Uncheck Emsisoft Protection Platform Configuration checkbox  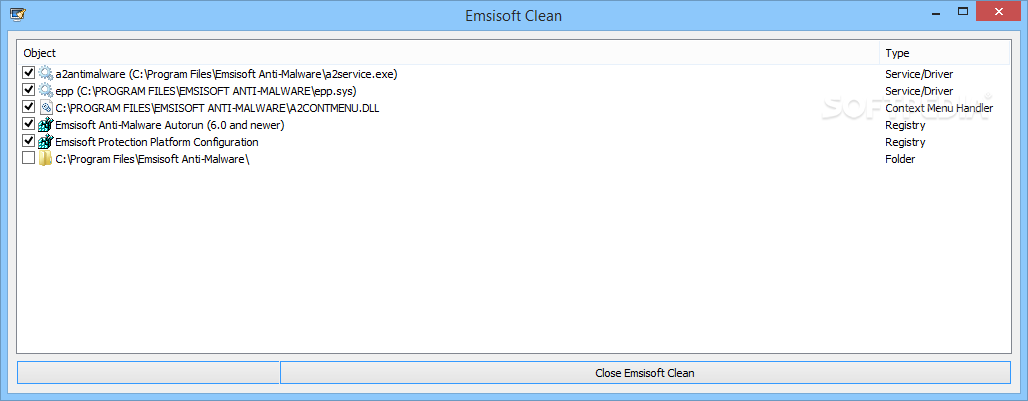(x=28, y=141)
